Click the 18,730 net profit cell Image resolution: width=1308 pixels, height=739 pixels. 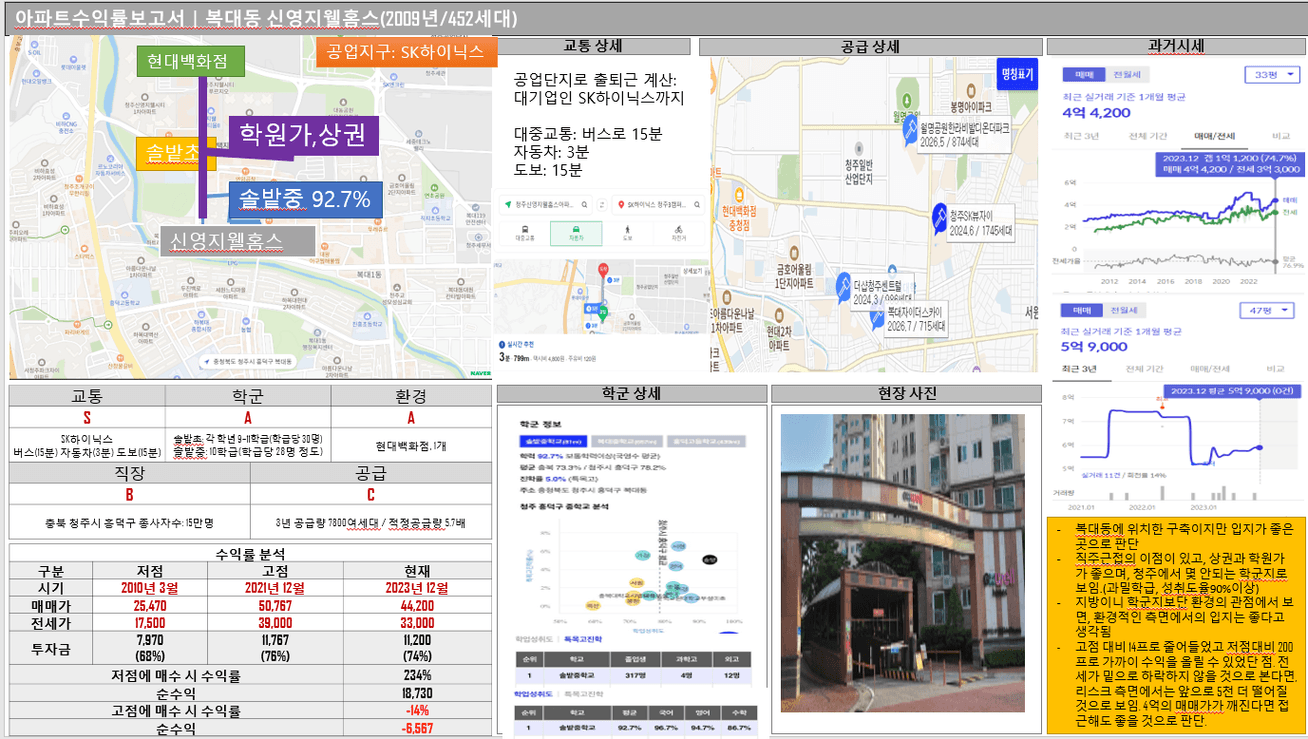[x=416, y=693]
